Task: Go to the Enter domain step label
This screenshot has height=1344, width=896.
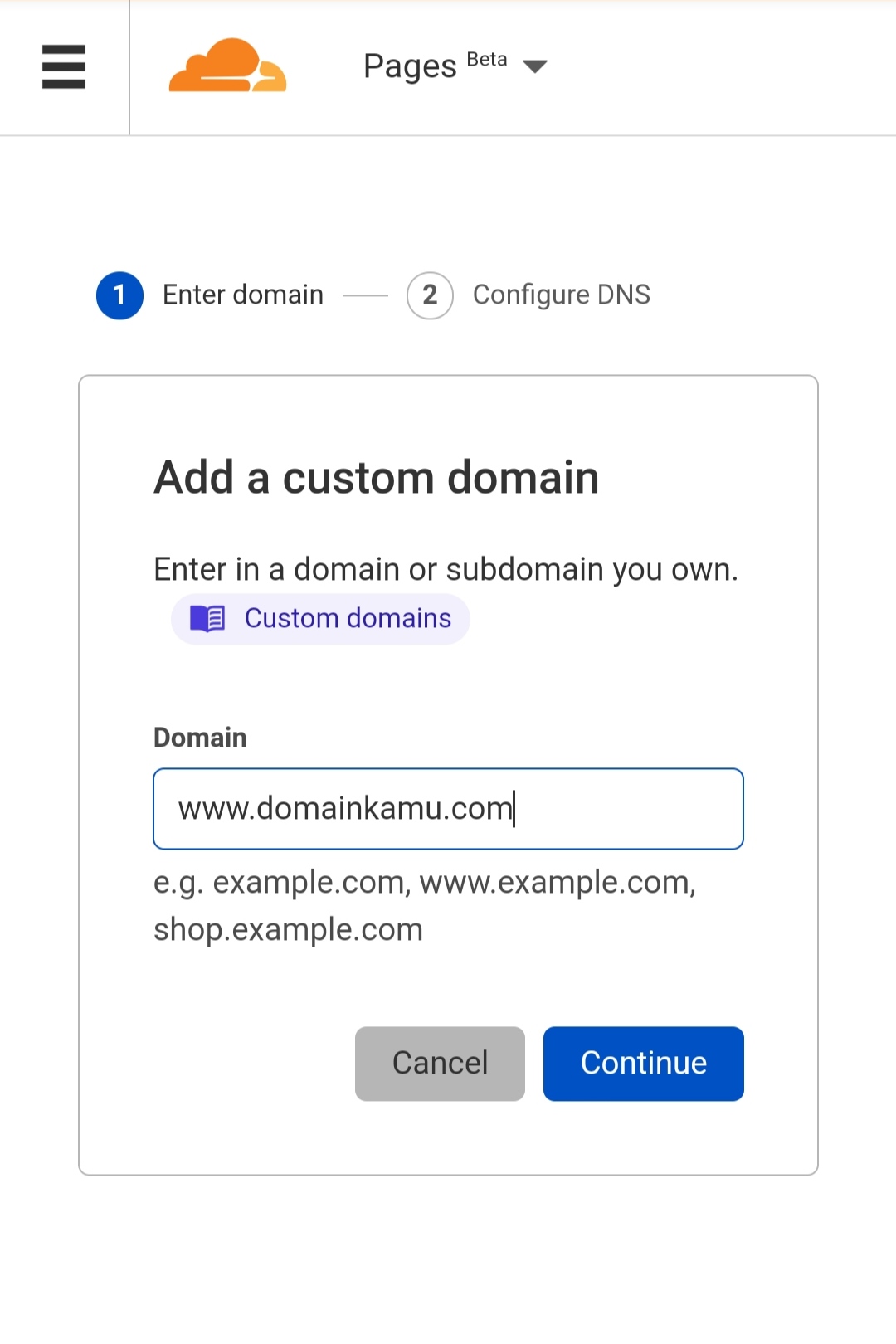Action: coord(243,295)
